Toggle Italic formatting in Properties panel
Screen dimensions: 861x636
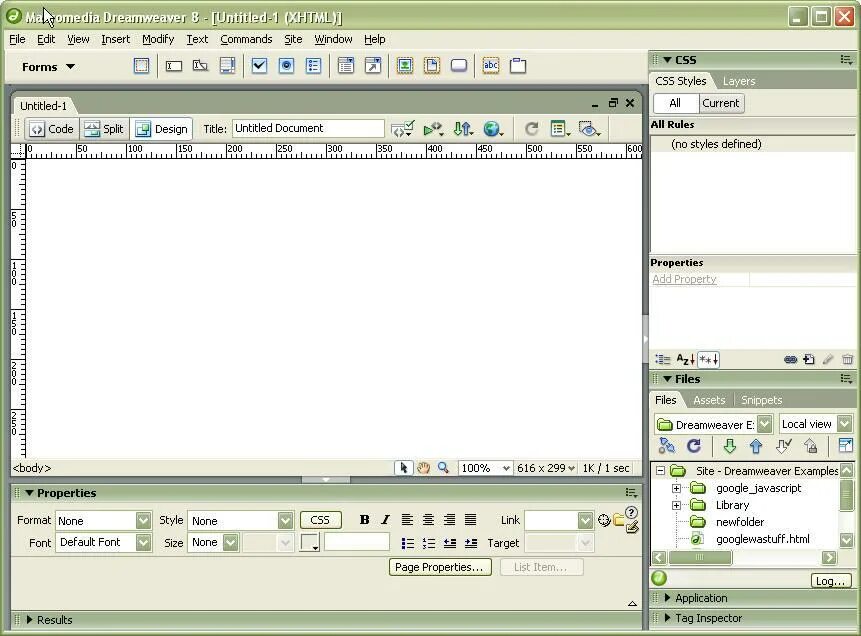tap(385, 520)
